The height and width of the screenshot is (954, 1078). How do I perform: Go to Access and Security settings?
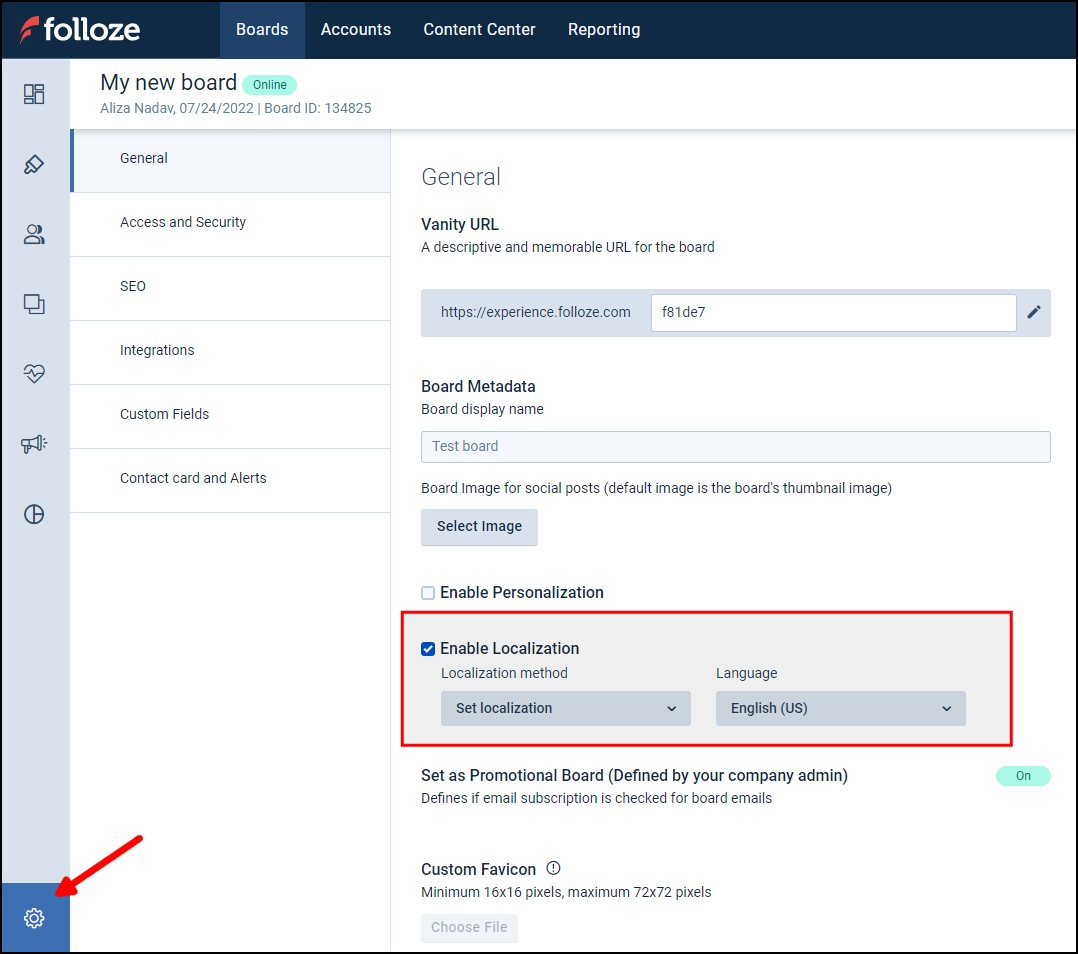pyautogui.click(x=183, y=223)
